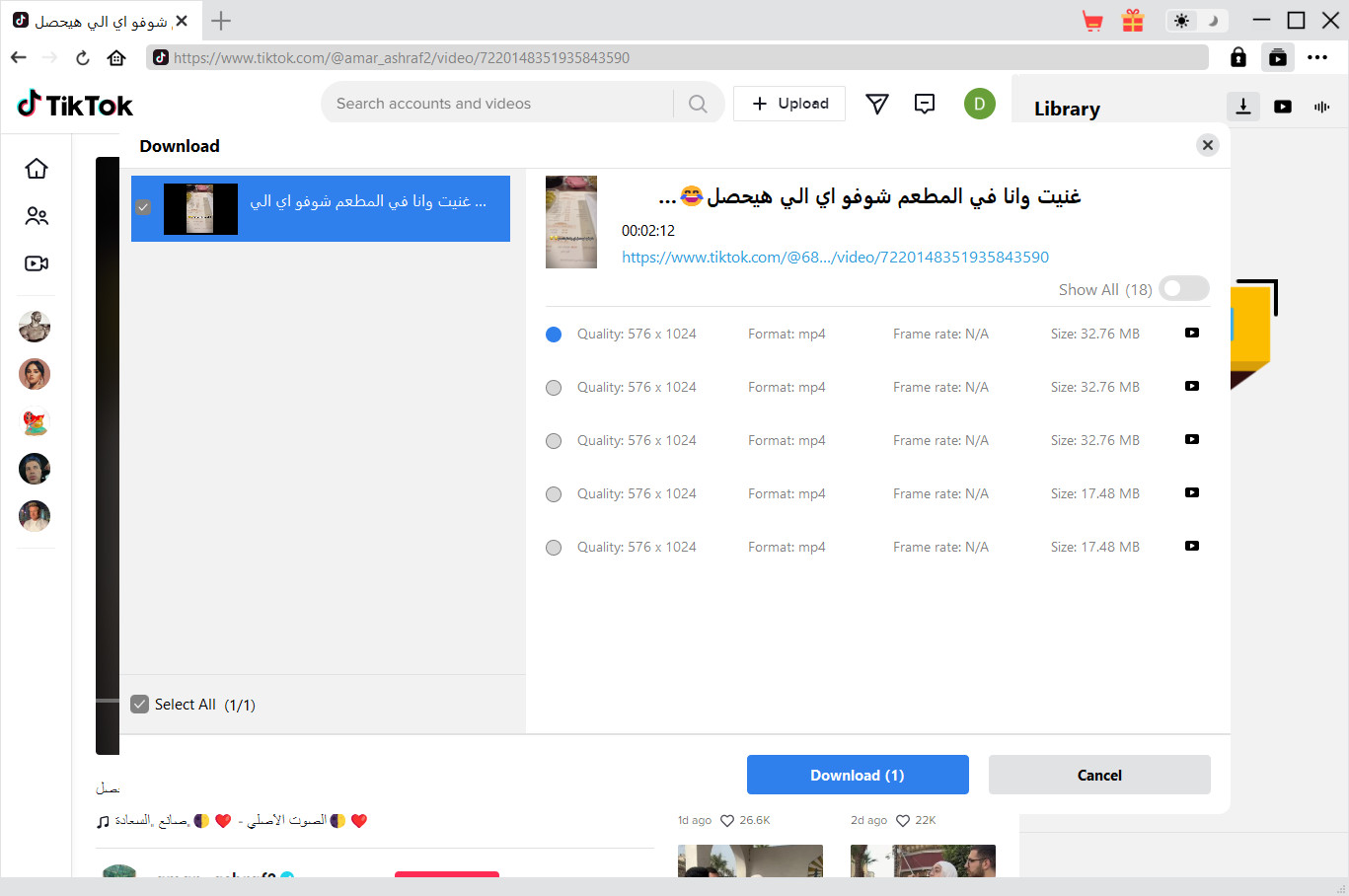Viewport: 1349px width, 896px height.
Task: Go to the browser home page icon
Action: coord(116,57)
